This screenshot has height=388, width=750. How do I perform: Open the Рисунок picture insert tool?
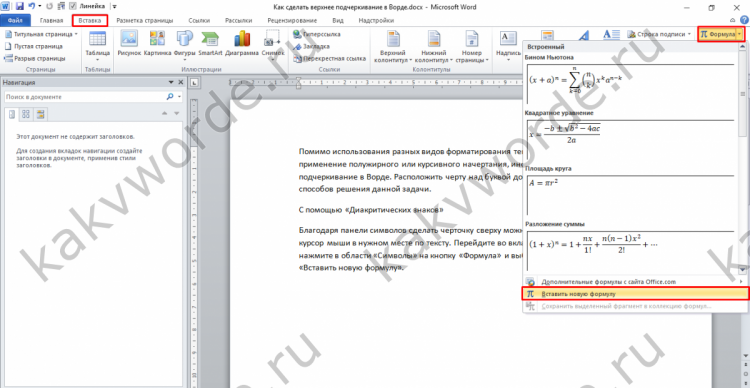coord(129,44)
